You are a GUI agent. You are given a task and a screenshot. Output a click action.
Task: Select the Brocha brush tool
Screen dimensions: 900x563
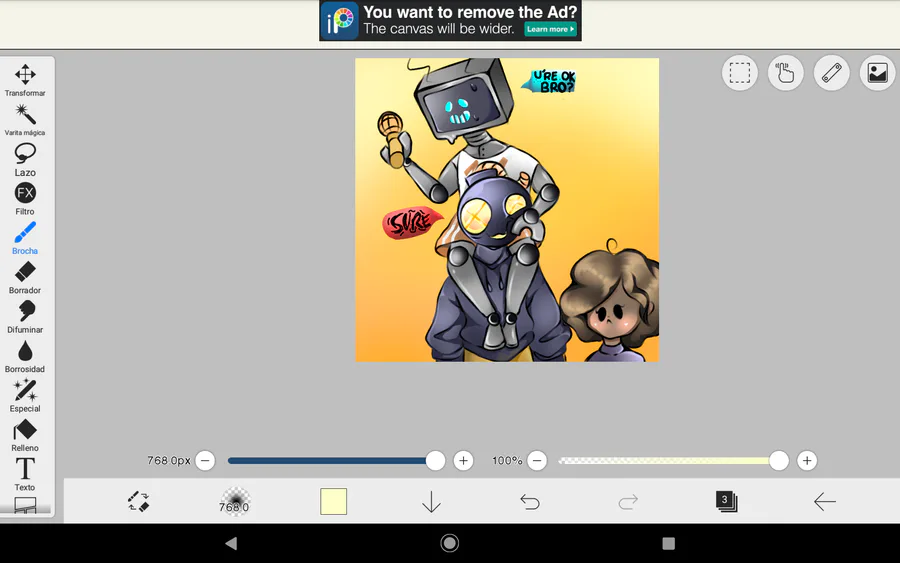(x=25, y=238)
